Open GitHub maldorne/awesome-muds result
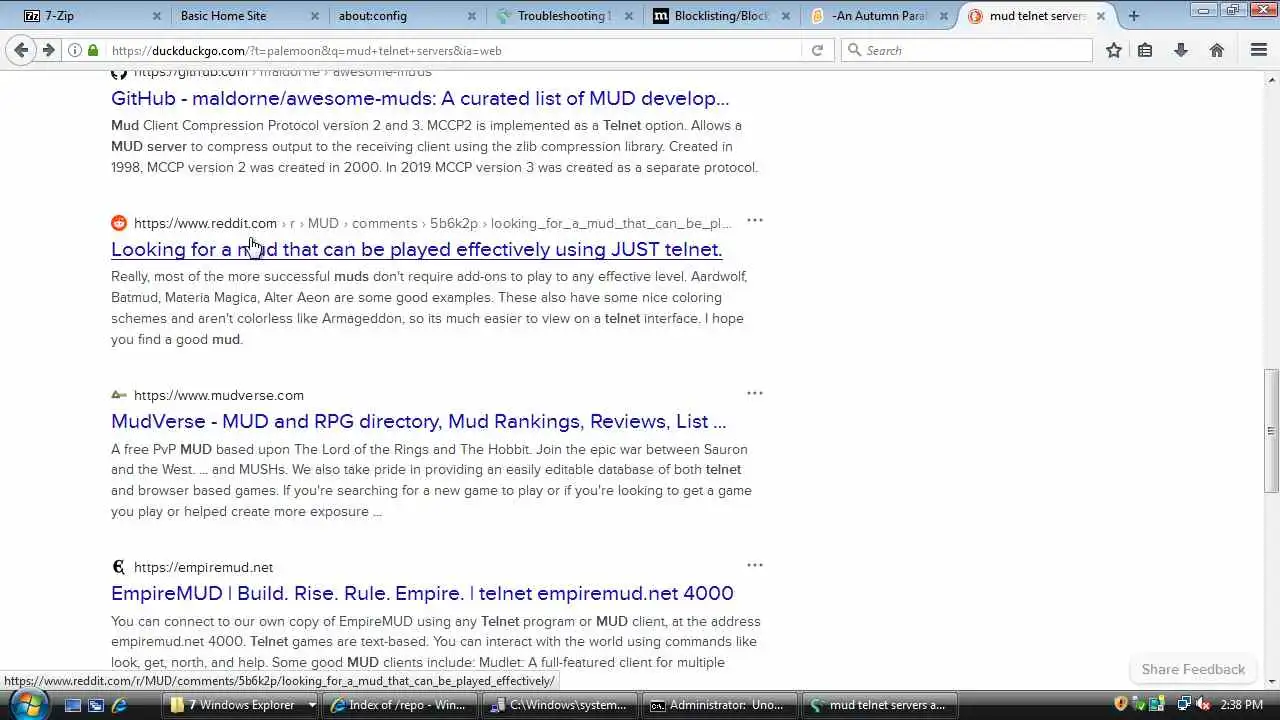 (x=420, y=98)
